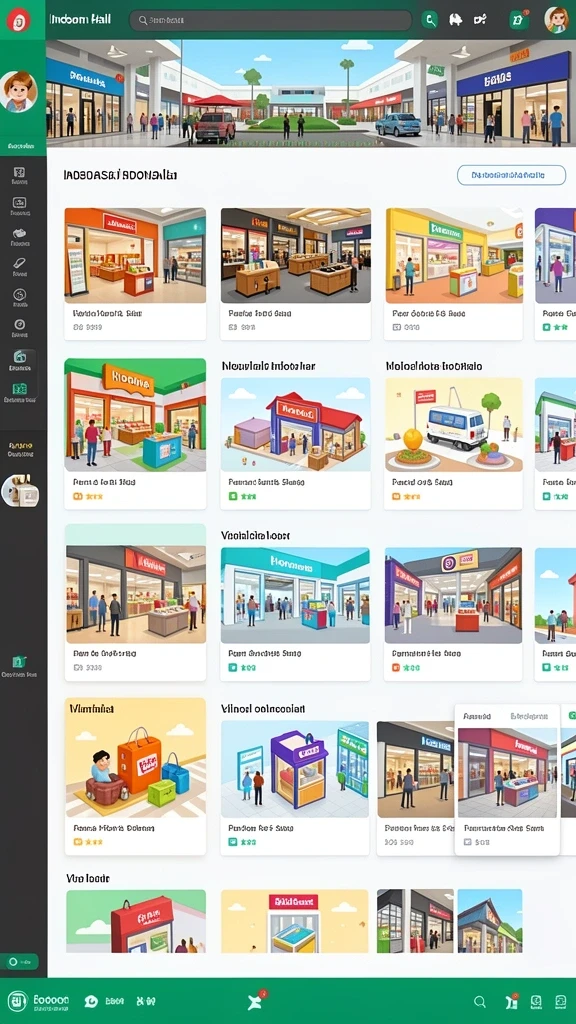Click the green search icon in top bar
576x1024 pixels.
(x=430, y=20)
